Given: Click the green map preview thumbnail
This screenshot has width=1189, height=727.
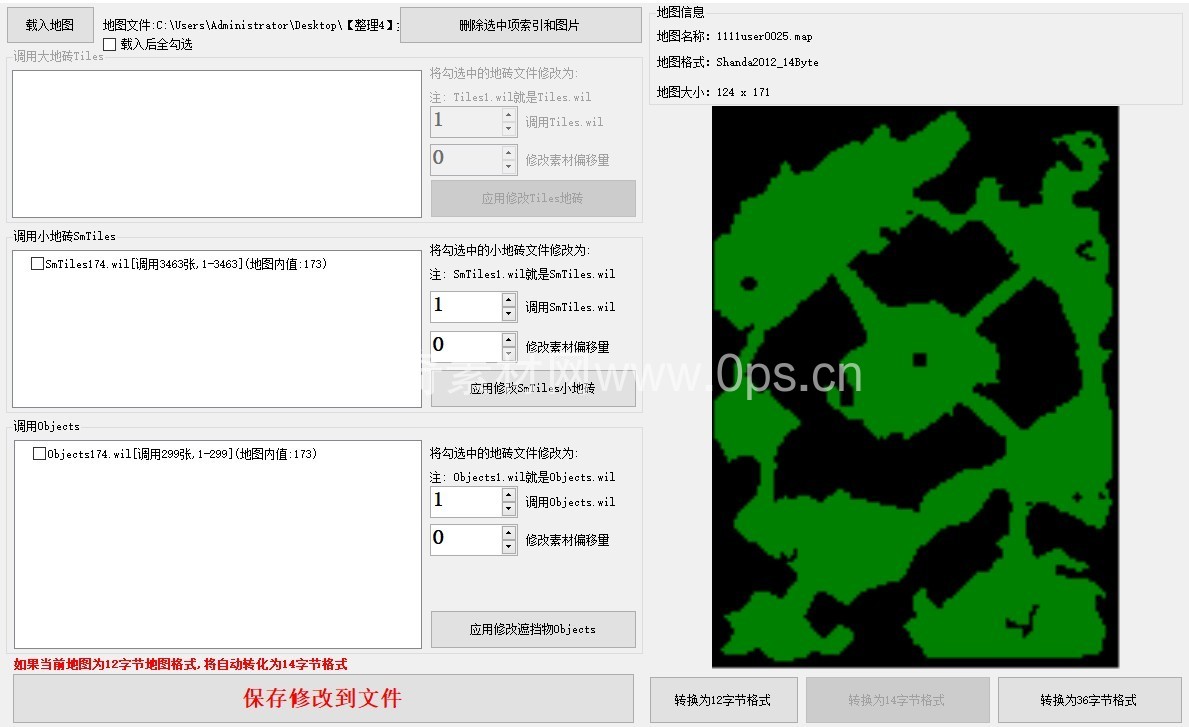Looking at the screenshot, I should click(915, 386).
